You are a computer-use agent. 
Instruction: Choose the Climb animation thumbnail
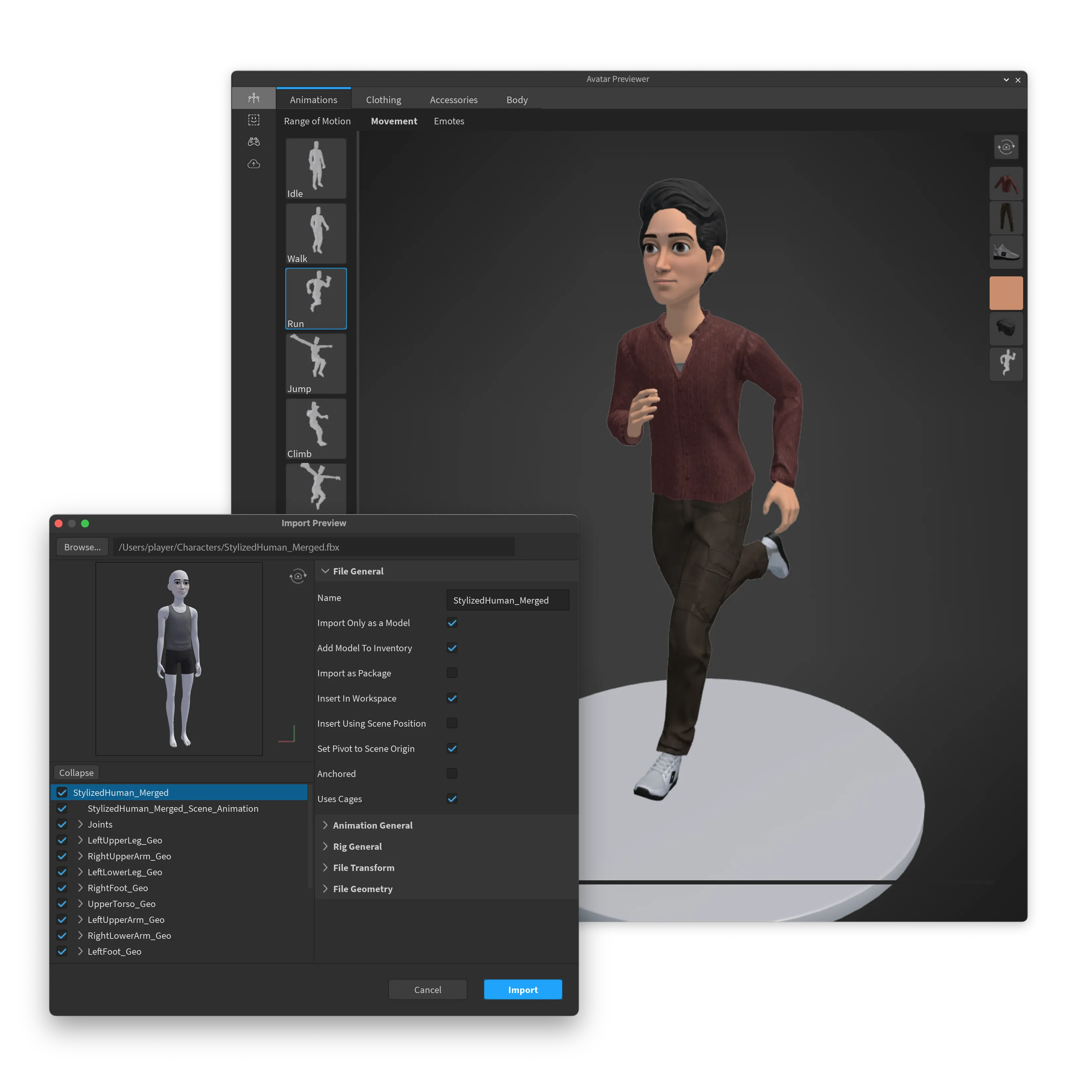[x=316, y=429]
